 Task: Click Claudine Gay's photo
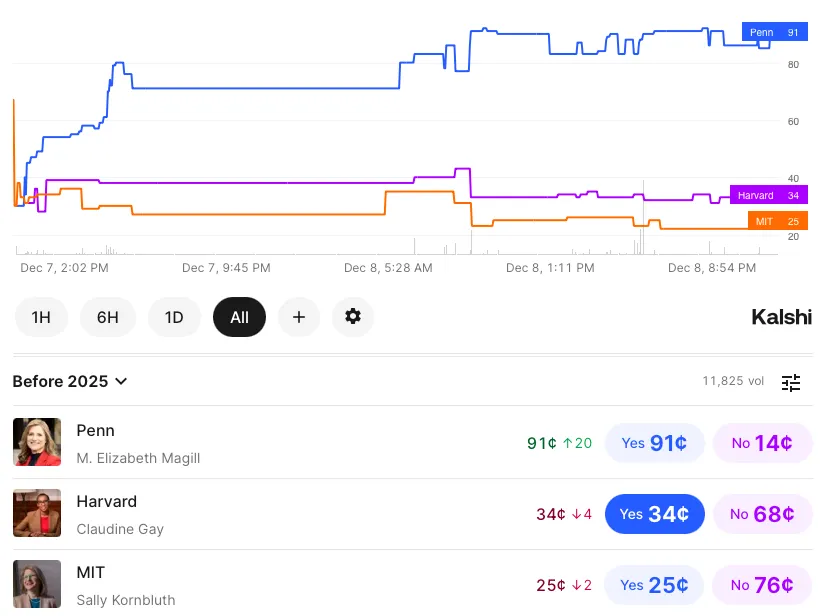(x=37, y=513)
